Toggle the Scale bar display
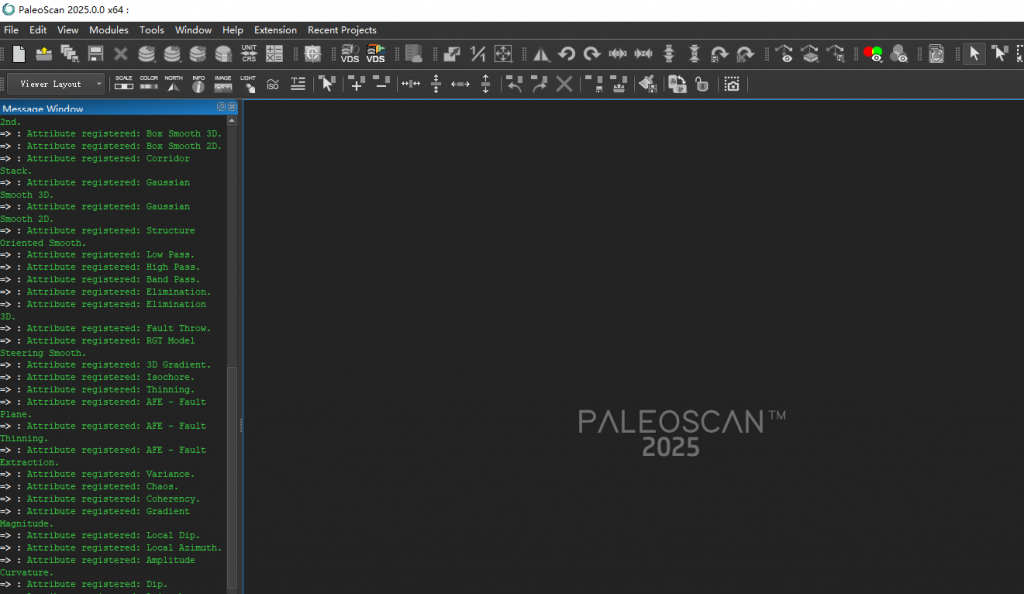1024x594 pixels. [x=124, y=84]
